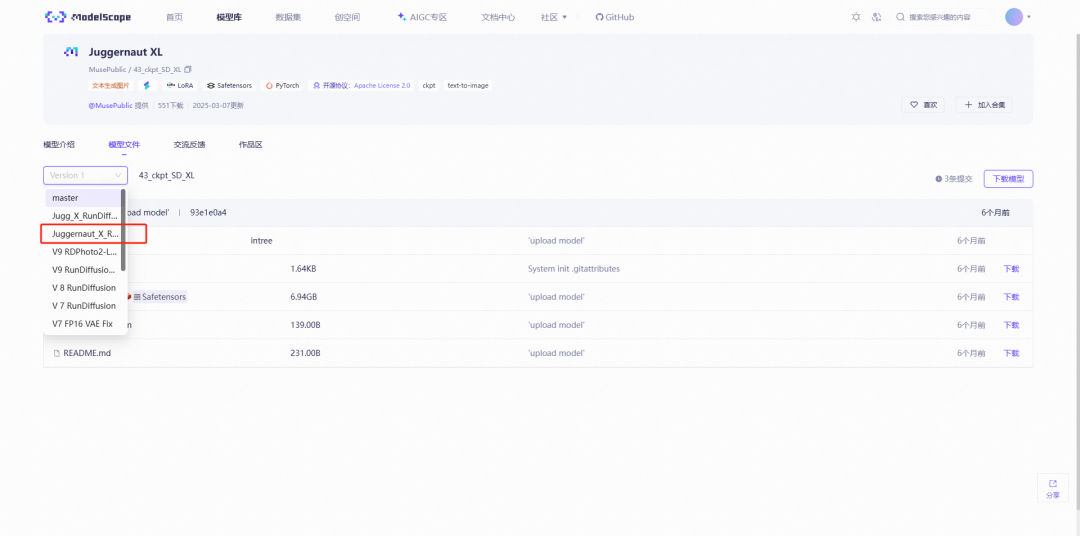Open the @MusePublic profile link
The image size is (1080, 536).
click(110, 105)
